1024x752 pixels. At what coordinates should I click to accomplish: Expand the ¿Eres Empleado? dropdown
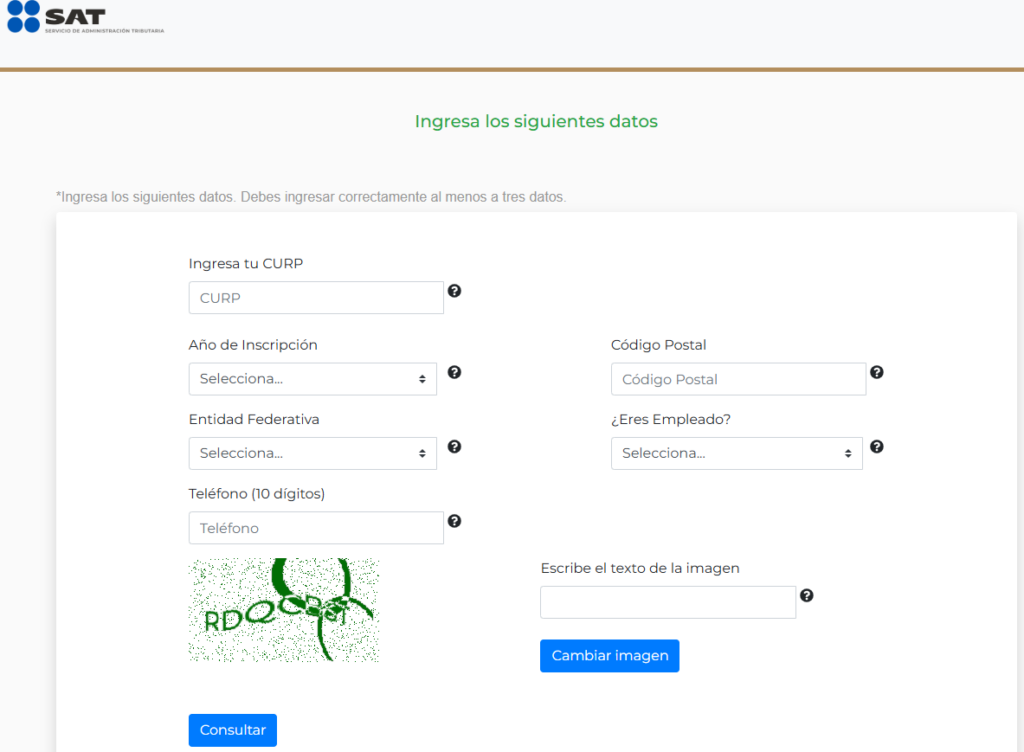736,453
